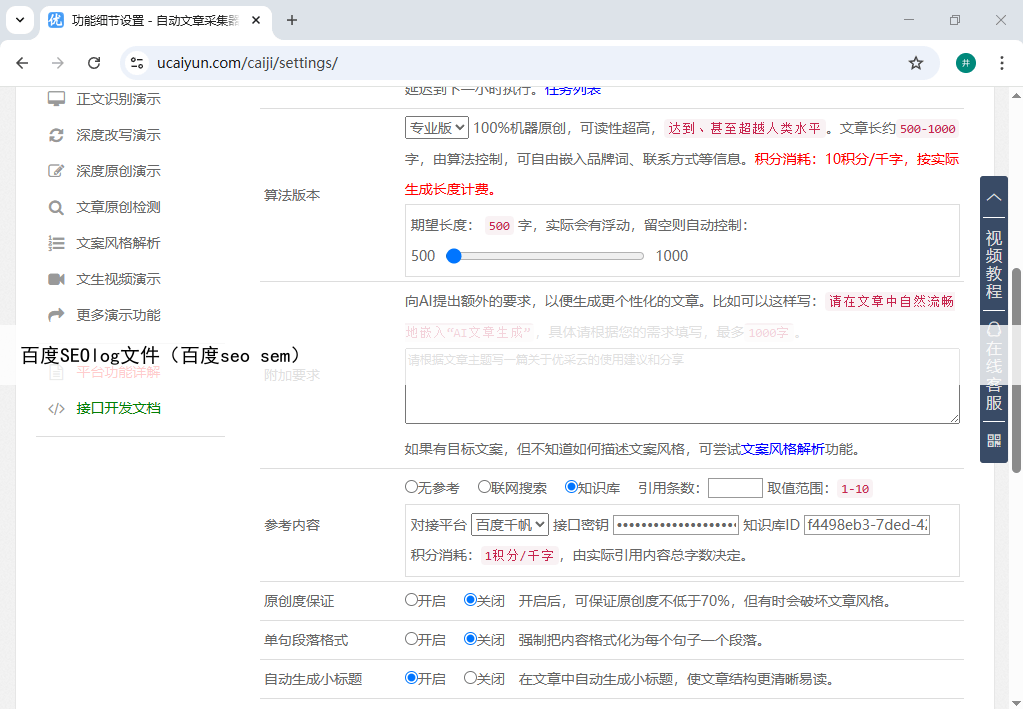Turn off 自动生成小标题 via 关闭
The height and width of the screenshot is (709, 1023).
pyautogui.click(x=470, y=678)
